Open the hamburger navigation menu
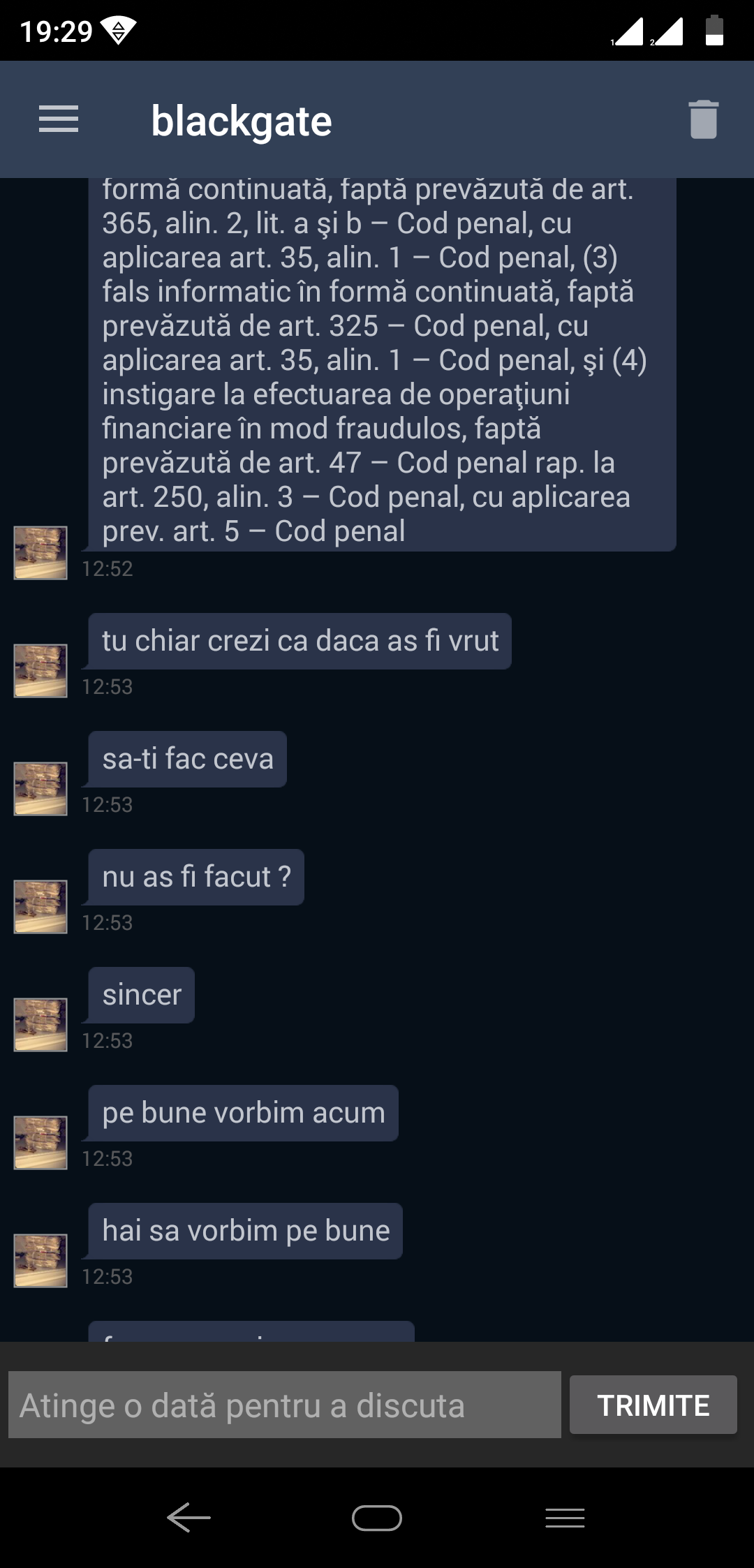754x1568 pixels. pyautogui.click(x=59, y=119)
